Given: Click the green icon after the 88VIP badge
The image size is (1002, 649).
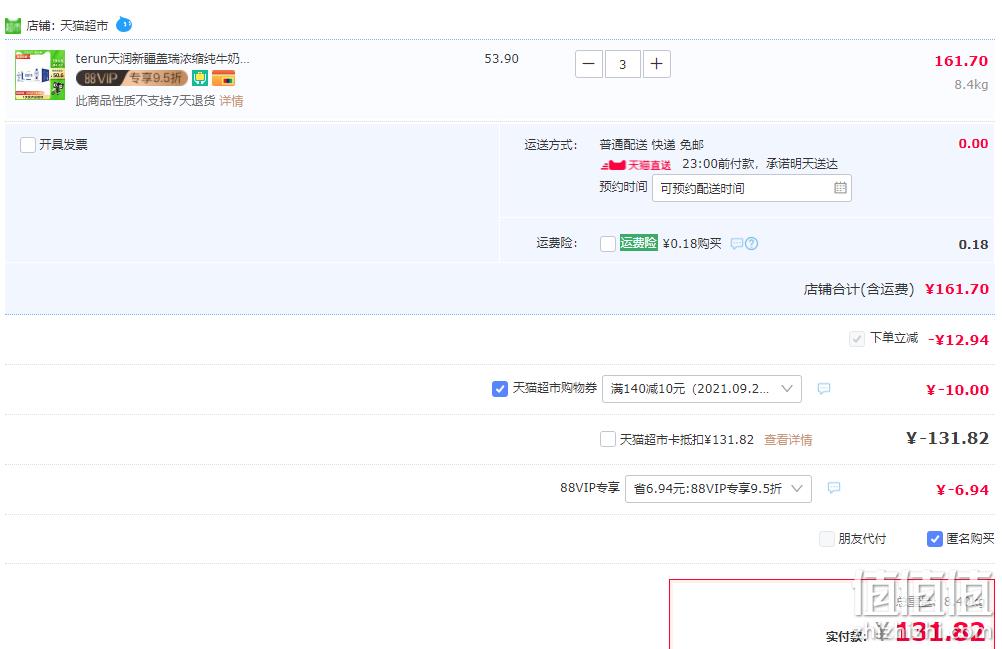Looking at the screenshot, I should 200,78.
